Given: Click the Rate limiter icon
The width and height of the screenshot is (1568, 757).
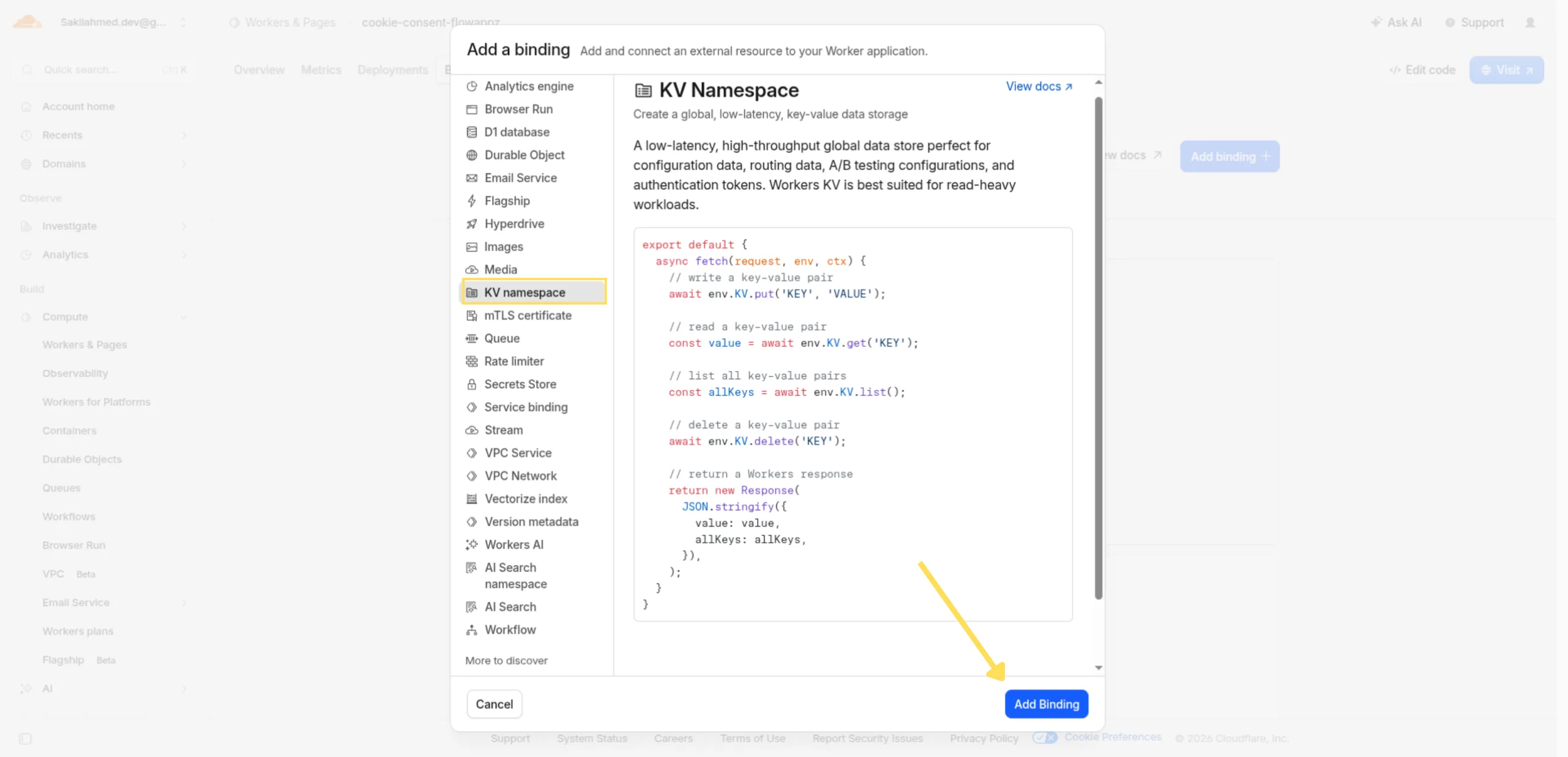Looking at the screenshot, I should (x=471, y=362).
